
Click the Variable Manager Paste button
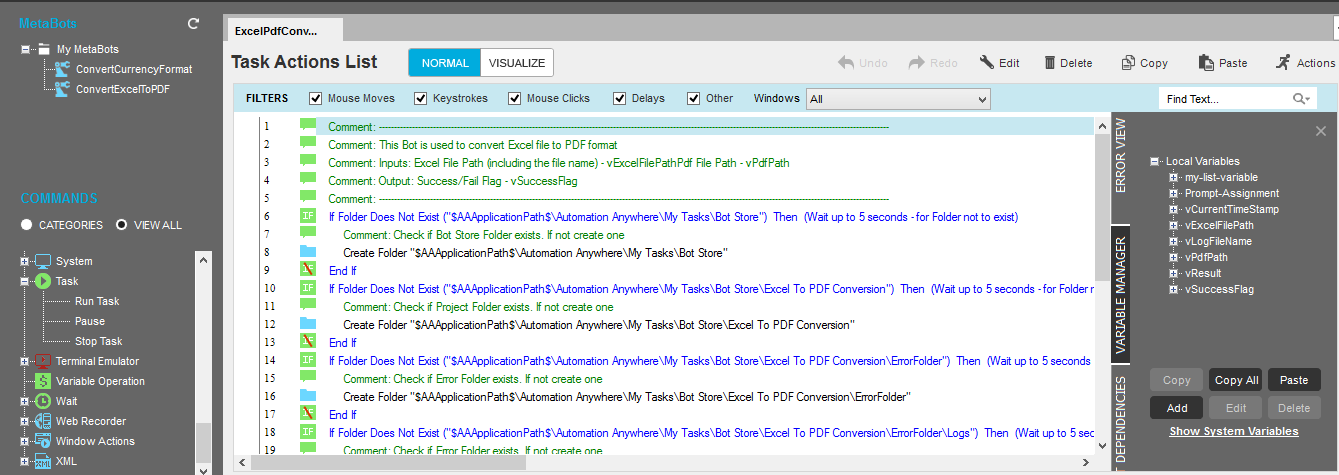[1294, 380]
